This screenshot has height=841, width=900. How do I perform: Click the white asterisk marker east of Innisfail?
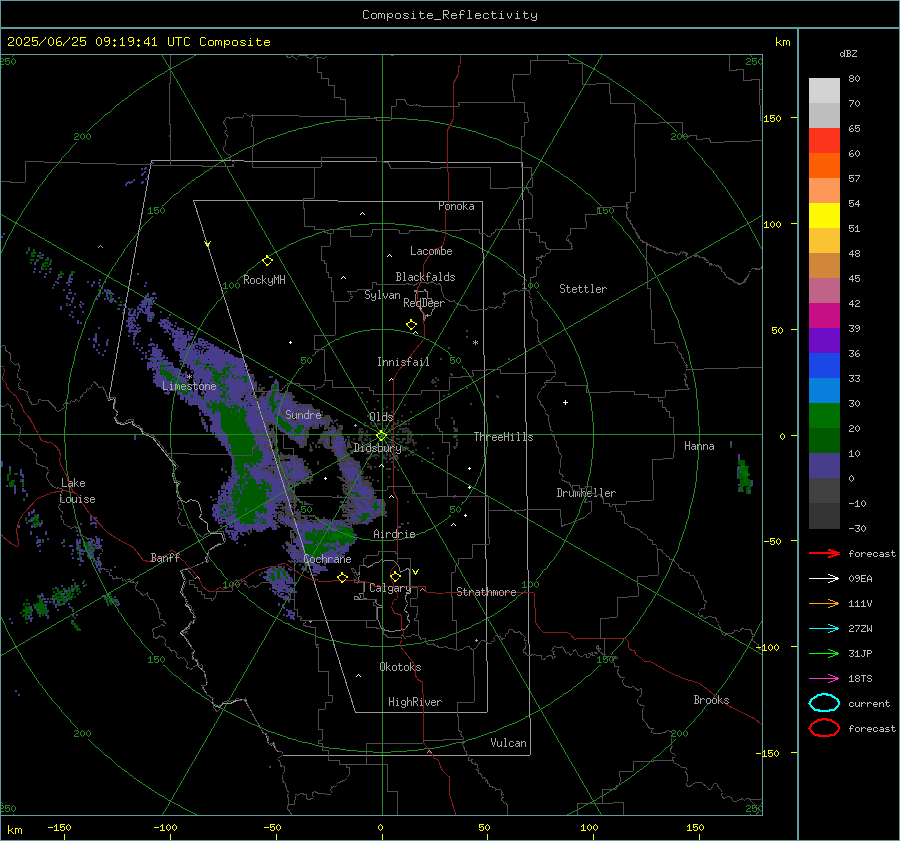point(475,343)
